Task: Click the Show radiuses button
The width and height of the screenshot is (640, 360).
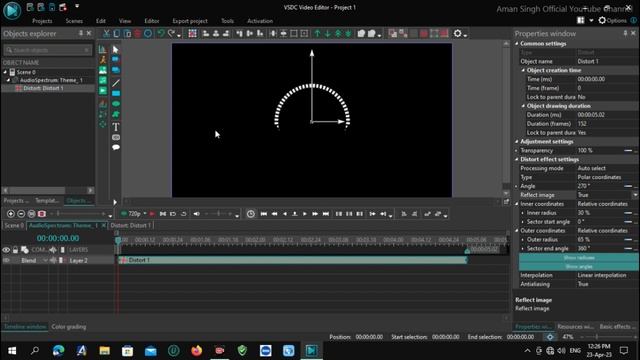Action: point(579,258)
